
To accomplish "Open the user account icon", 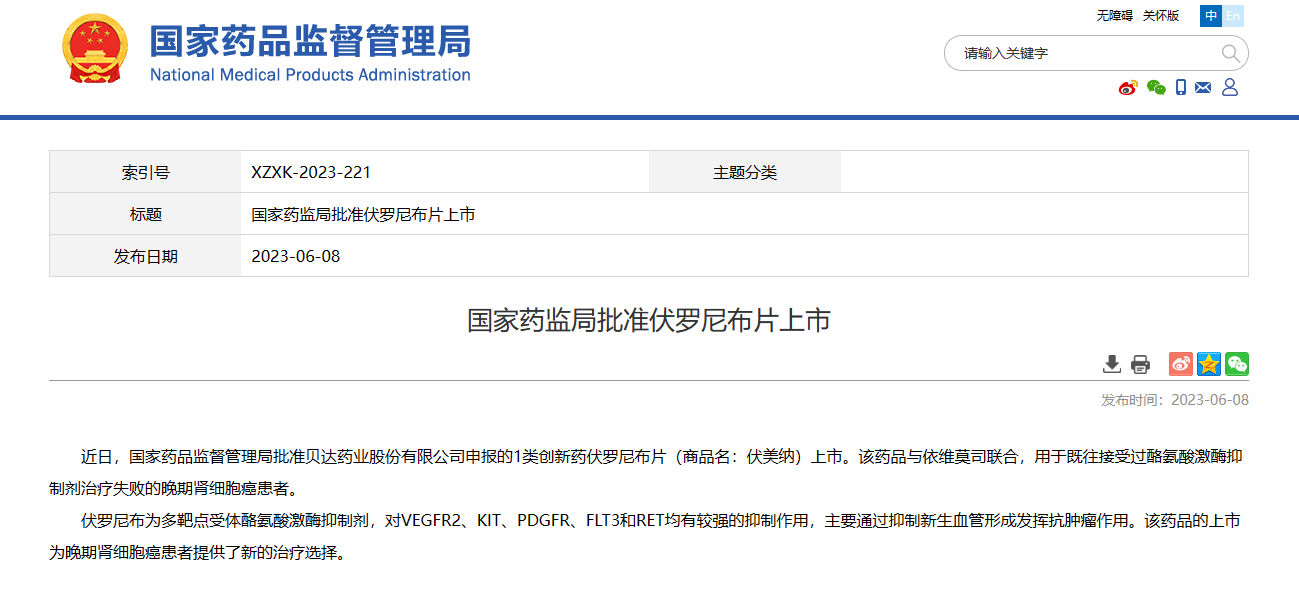I will pyautogui.click(x=1230, y=88).
